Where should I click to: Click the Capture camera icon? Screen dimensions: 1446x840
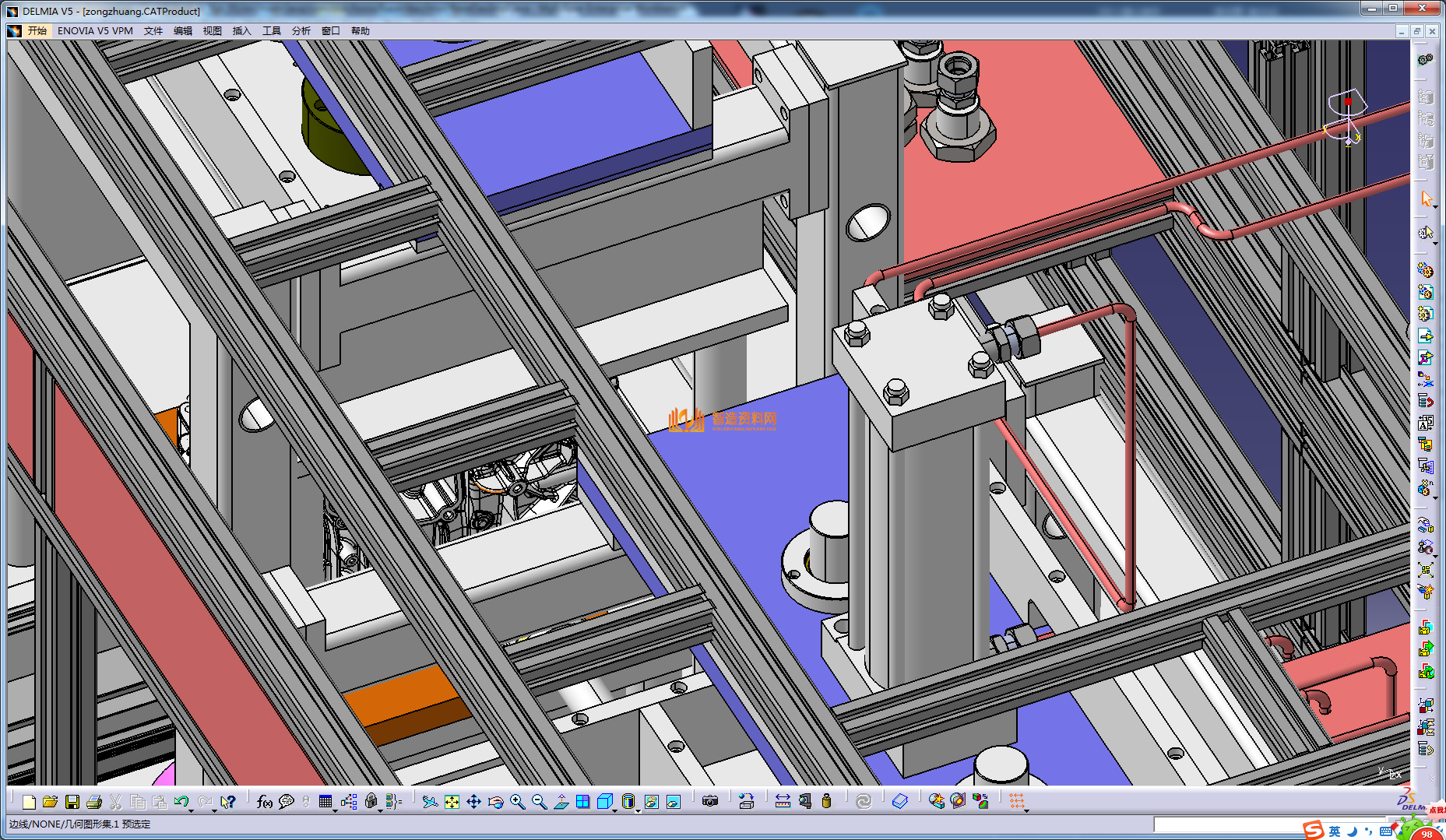[x=709, y=802]
